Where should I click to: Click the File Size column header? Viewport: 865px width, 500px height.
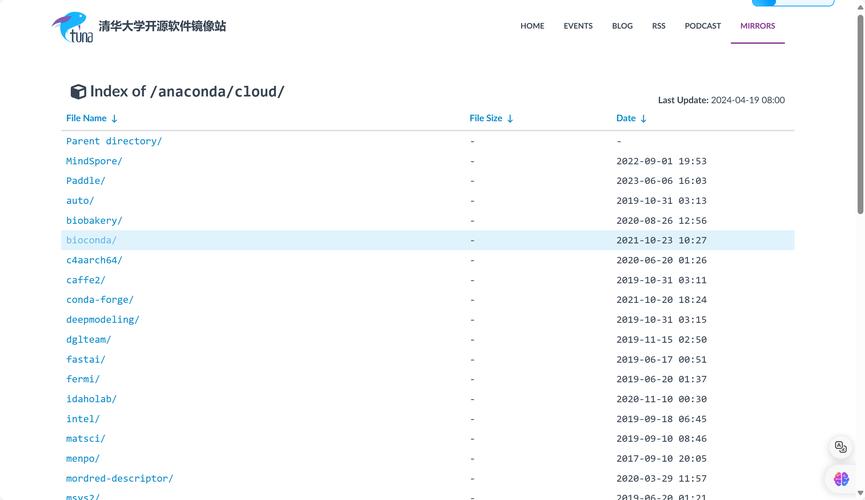485,118
